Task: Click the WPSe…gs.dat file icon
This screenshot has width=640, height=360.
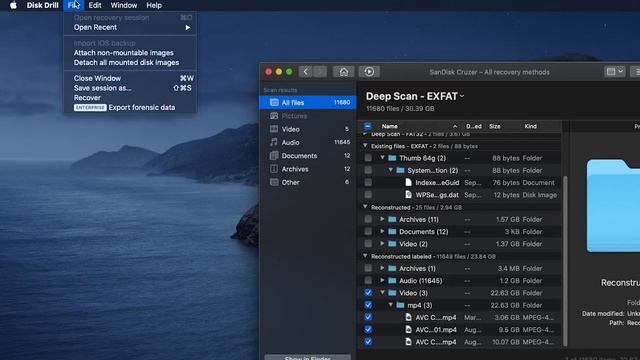Action: (408, 195)
